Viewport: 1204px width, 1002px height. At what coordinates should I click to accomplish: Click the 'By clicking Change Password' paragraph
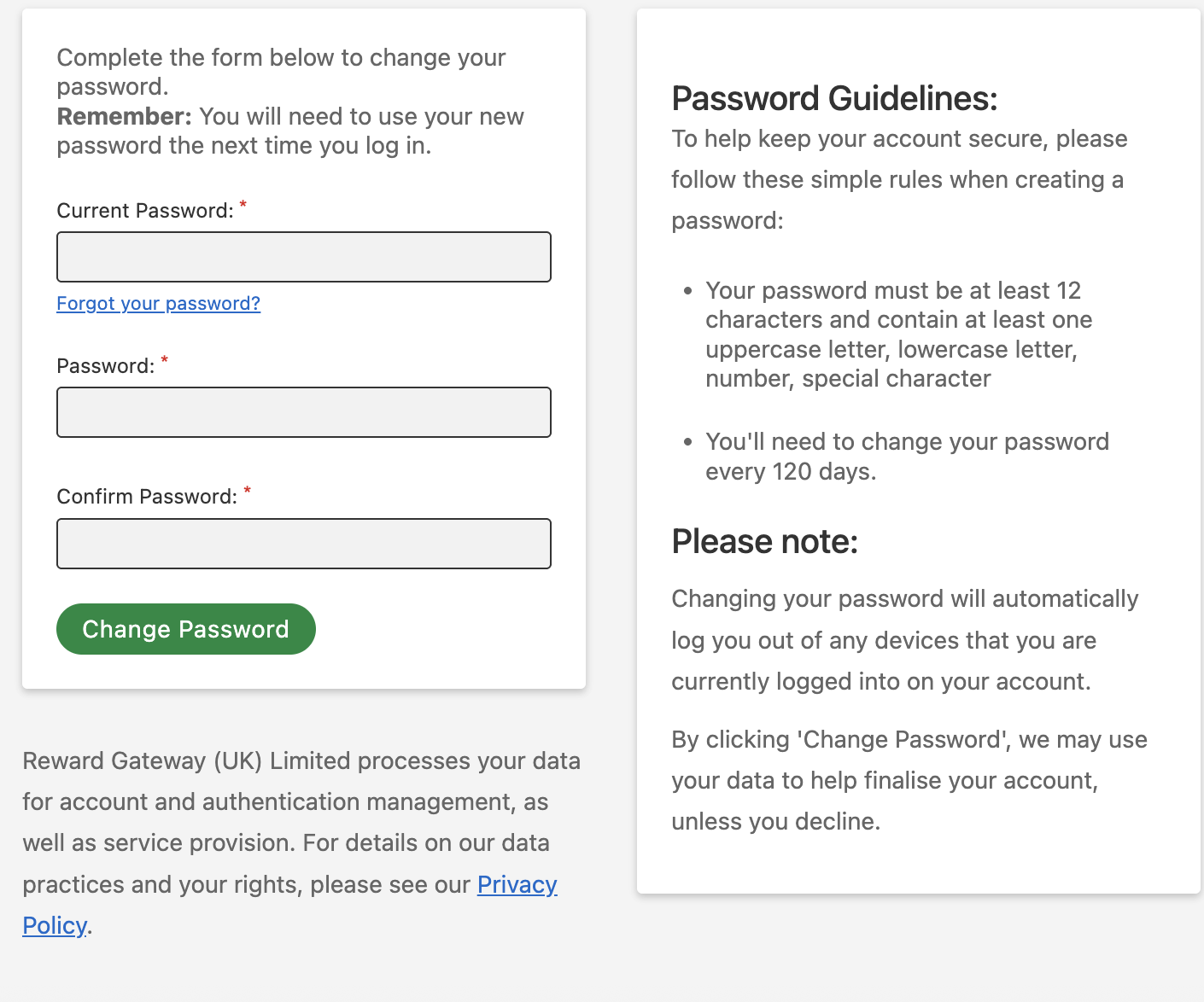[x=909, y=780]
